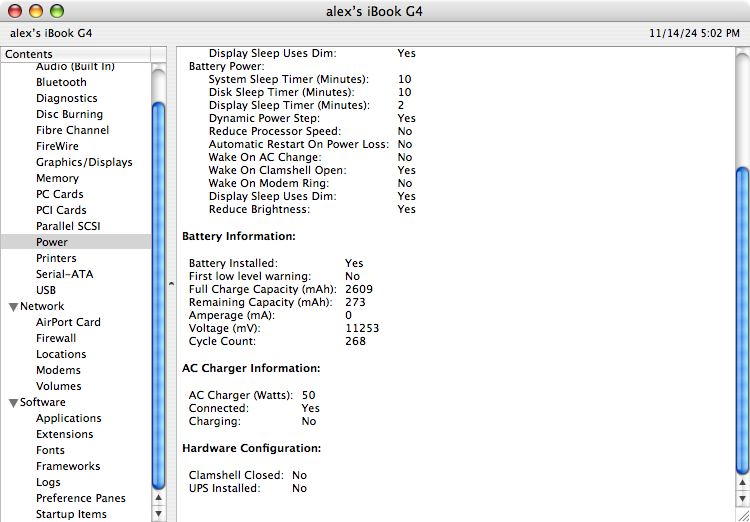Select Firewall under Network
The height and width of the screenshot is (522, 750).
[x=56, y=338]
